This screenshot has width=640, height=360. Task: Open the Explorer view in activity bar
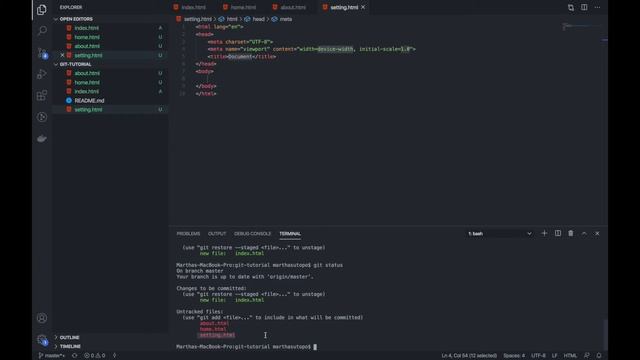[42, 9]
